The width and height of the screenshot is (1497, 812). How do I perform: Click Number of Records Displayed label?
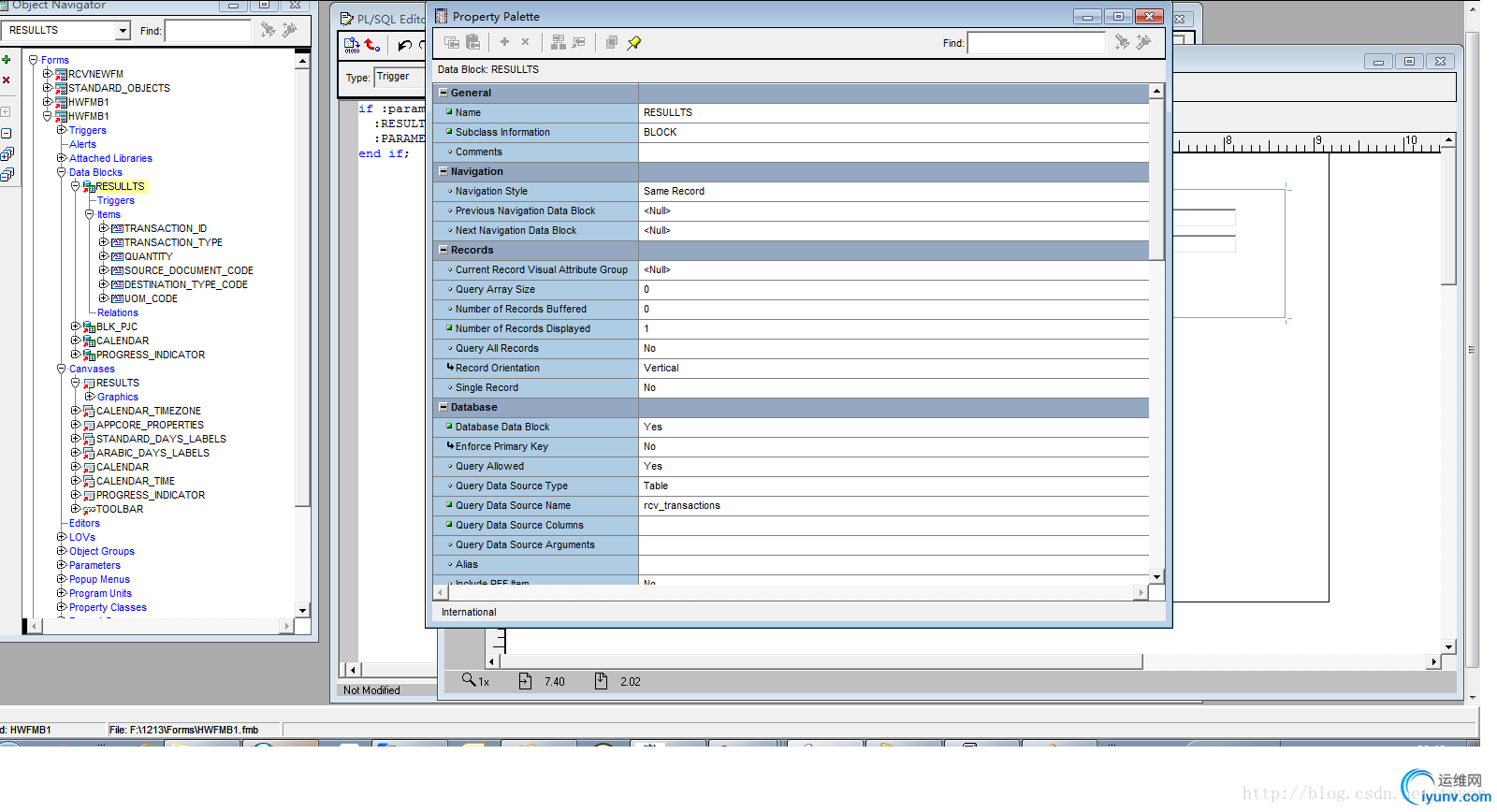click(x=523, y=328)
